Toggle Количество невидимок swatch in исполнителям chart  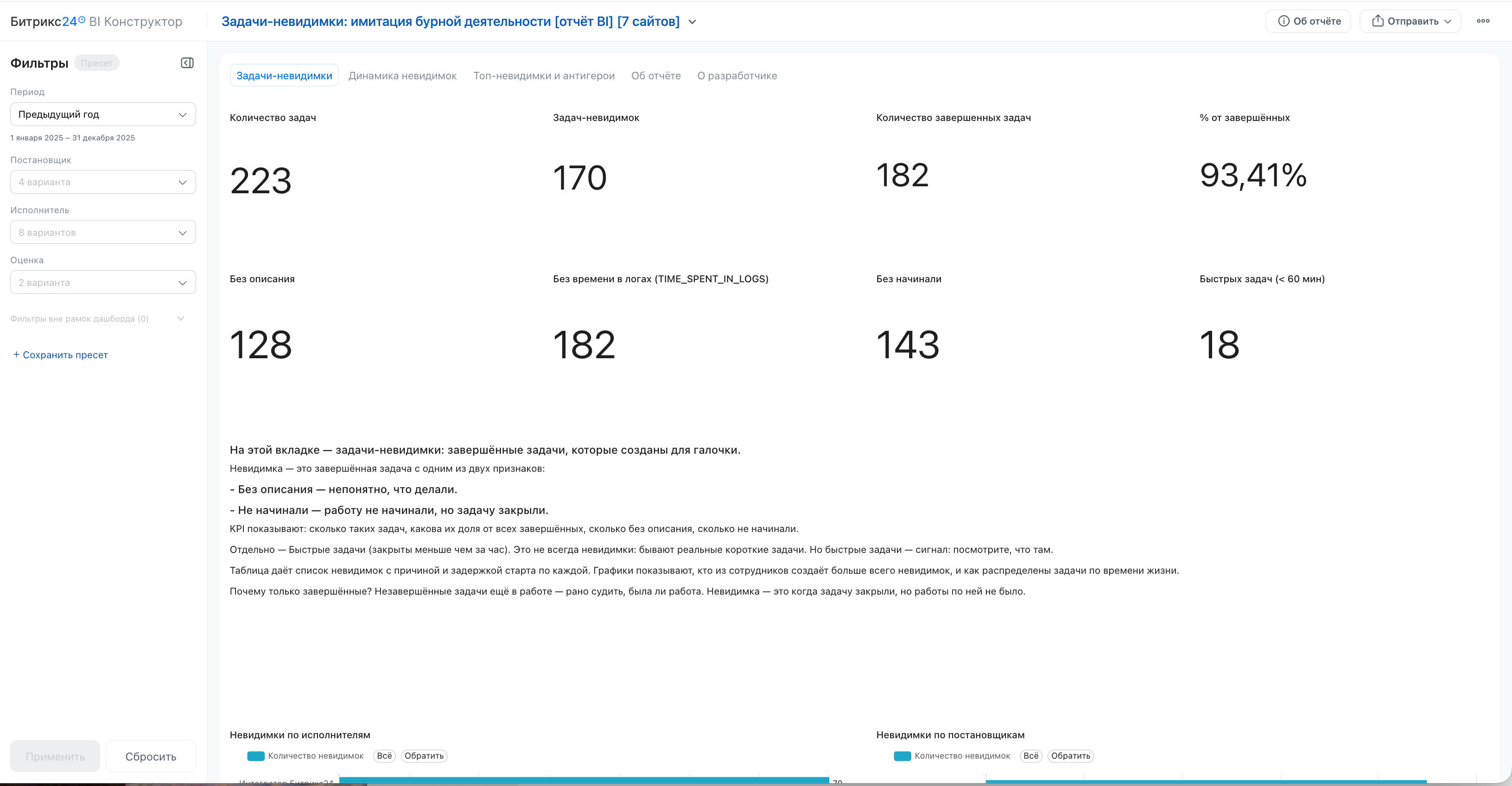[x=256, y=756]
